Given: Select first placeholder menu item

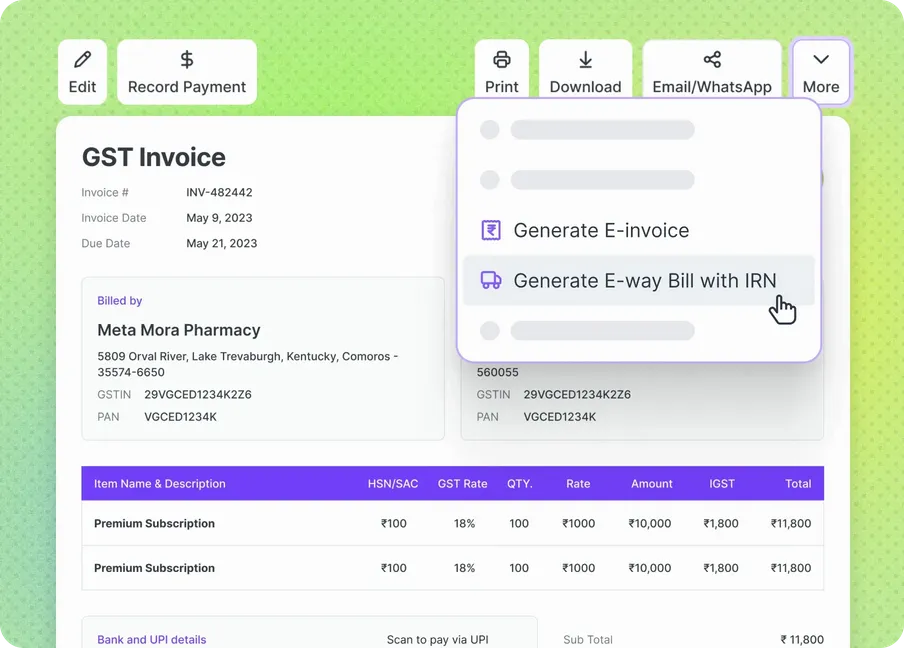Looking at the screenshot, I should [587, 130].
